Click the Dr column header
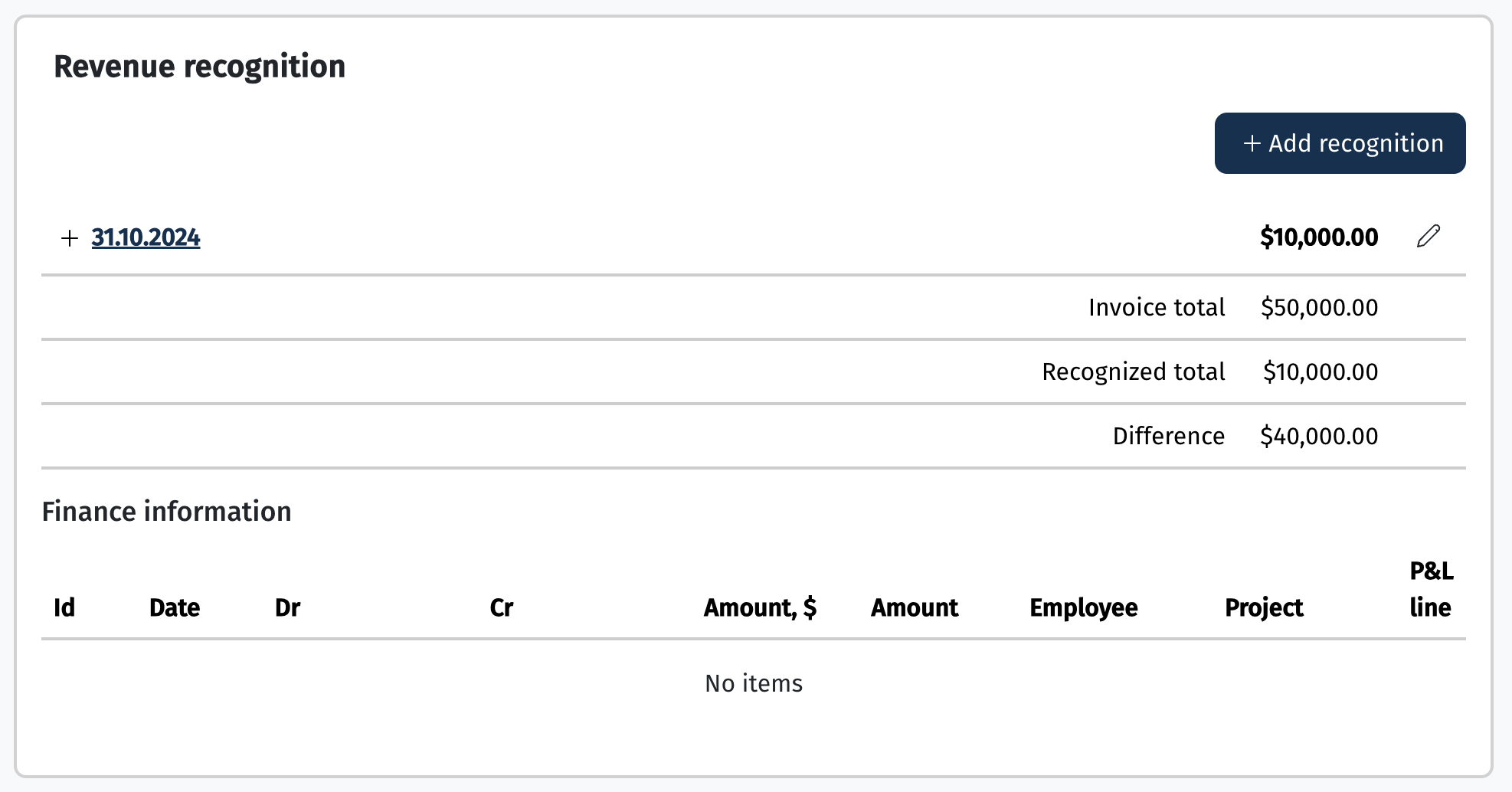The width and height of the screenshot is (1512, 792). 288,607
